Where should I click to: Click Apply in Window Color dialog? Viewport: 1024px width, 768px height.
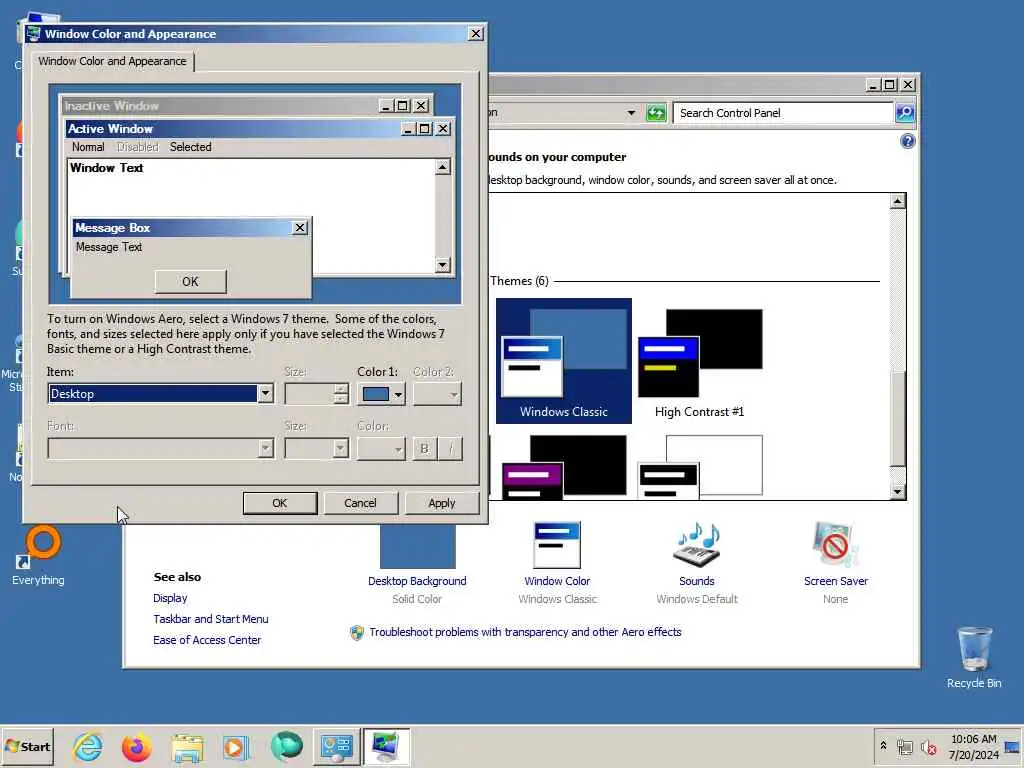[441, 503]
